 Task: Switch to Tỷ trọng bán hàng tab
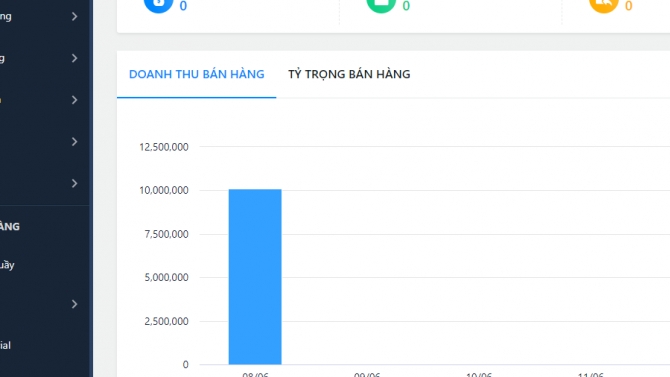point(349,74)
